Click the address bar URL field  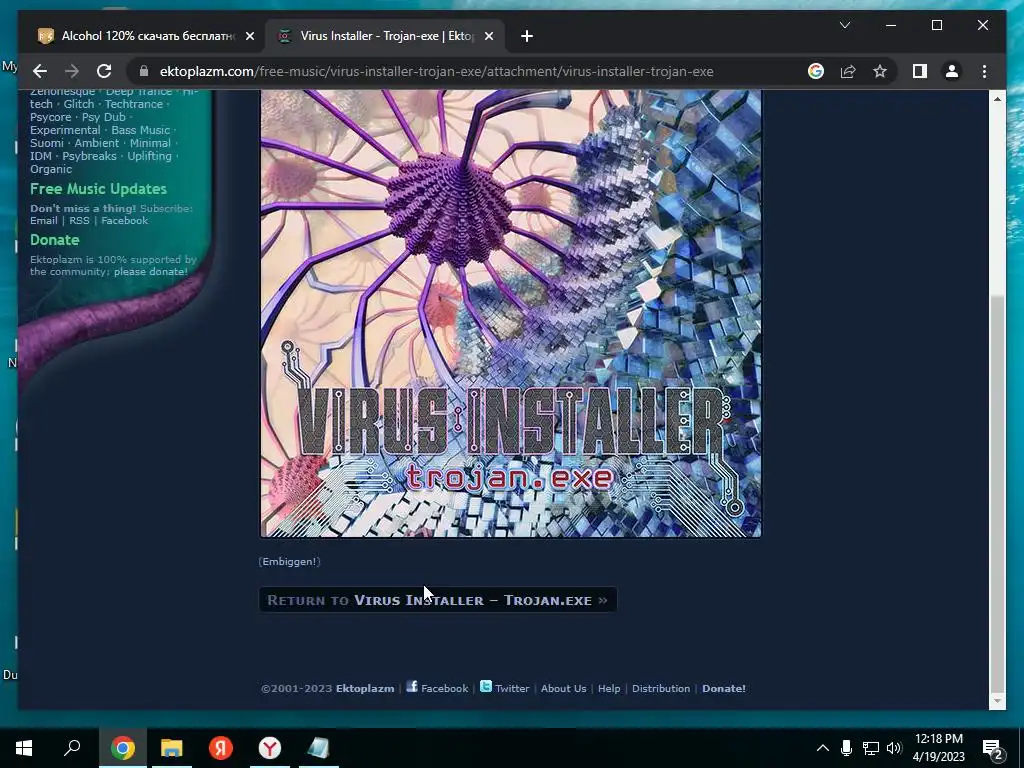(436, 71)
